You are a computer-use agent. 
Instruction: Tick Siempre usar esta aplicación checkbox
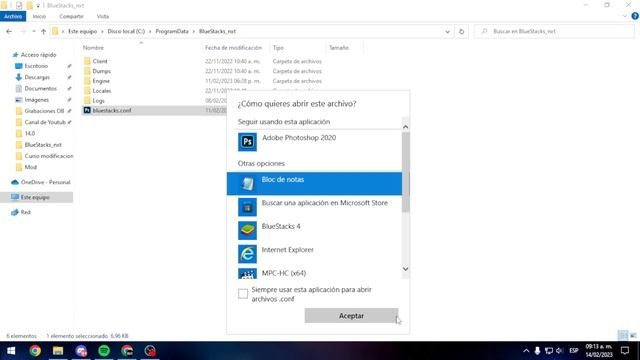tap(243, 294)
